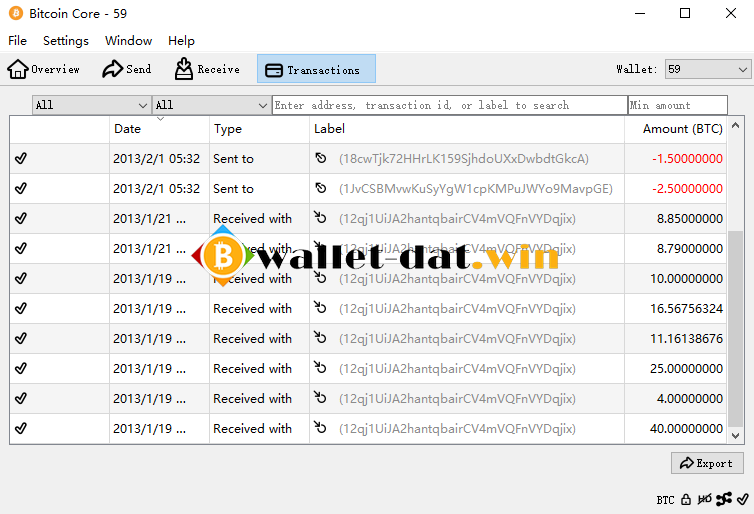The width and height of the screenshot is (754, 514).
Task: Select the amount -1.50000000
Action: pyautogui.click(x=687, y=159)
